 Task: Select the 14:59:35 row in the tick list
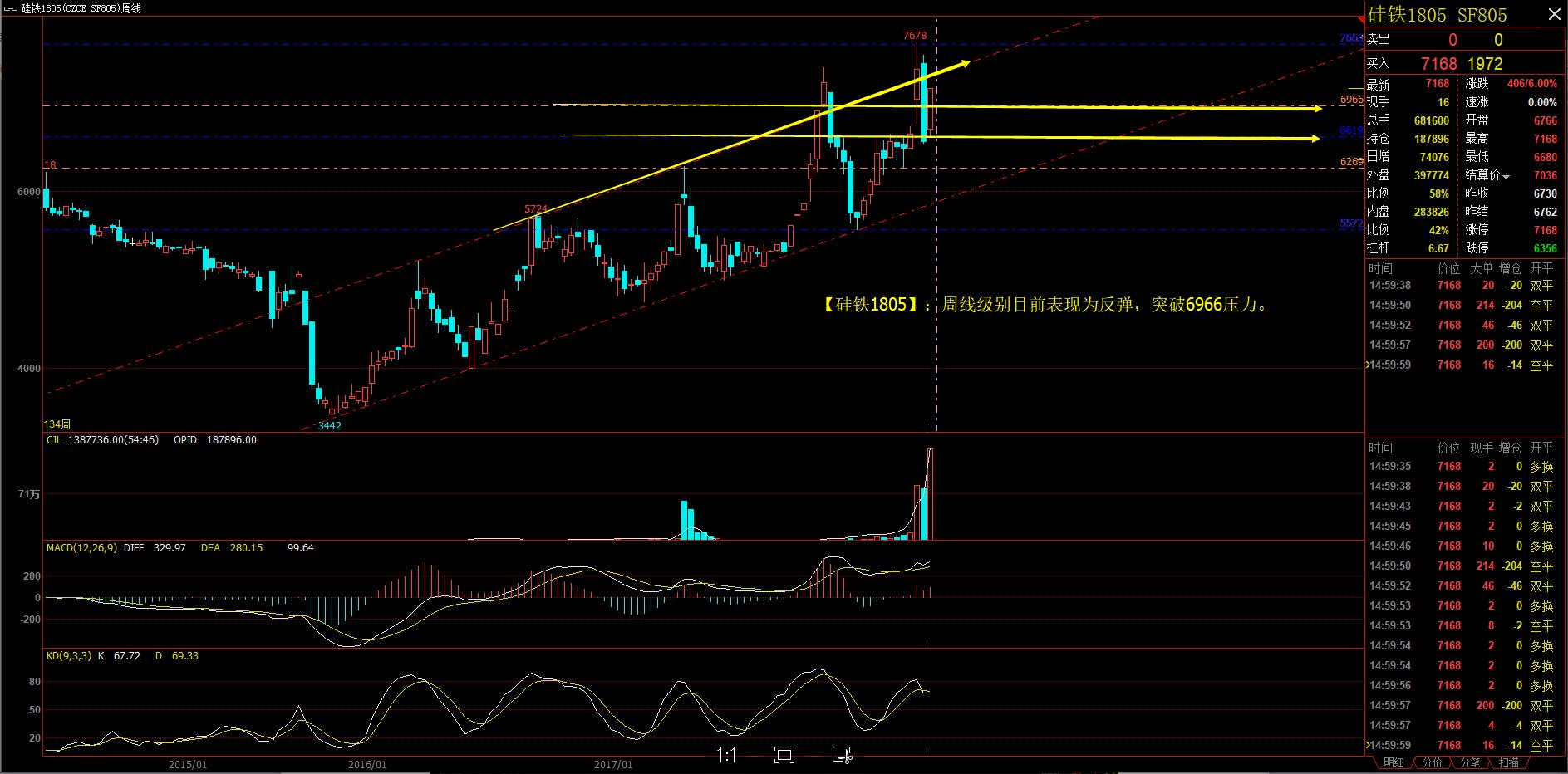click(x=1466, y=466)
